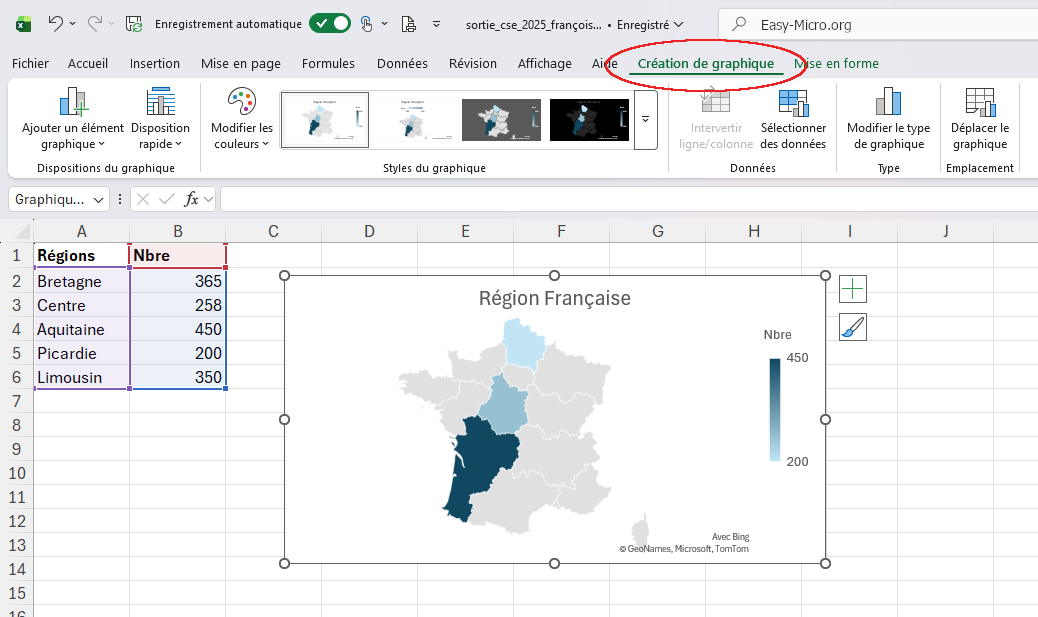Click the Ajouter un élément graphique icon

[73, 102]
